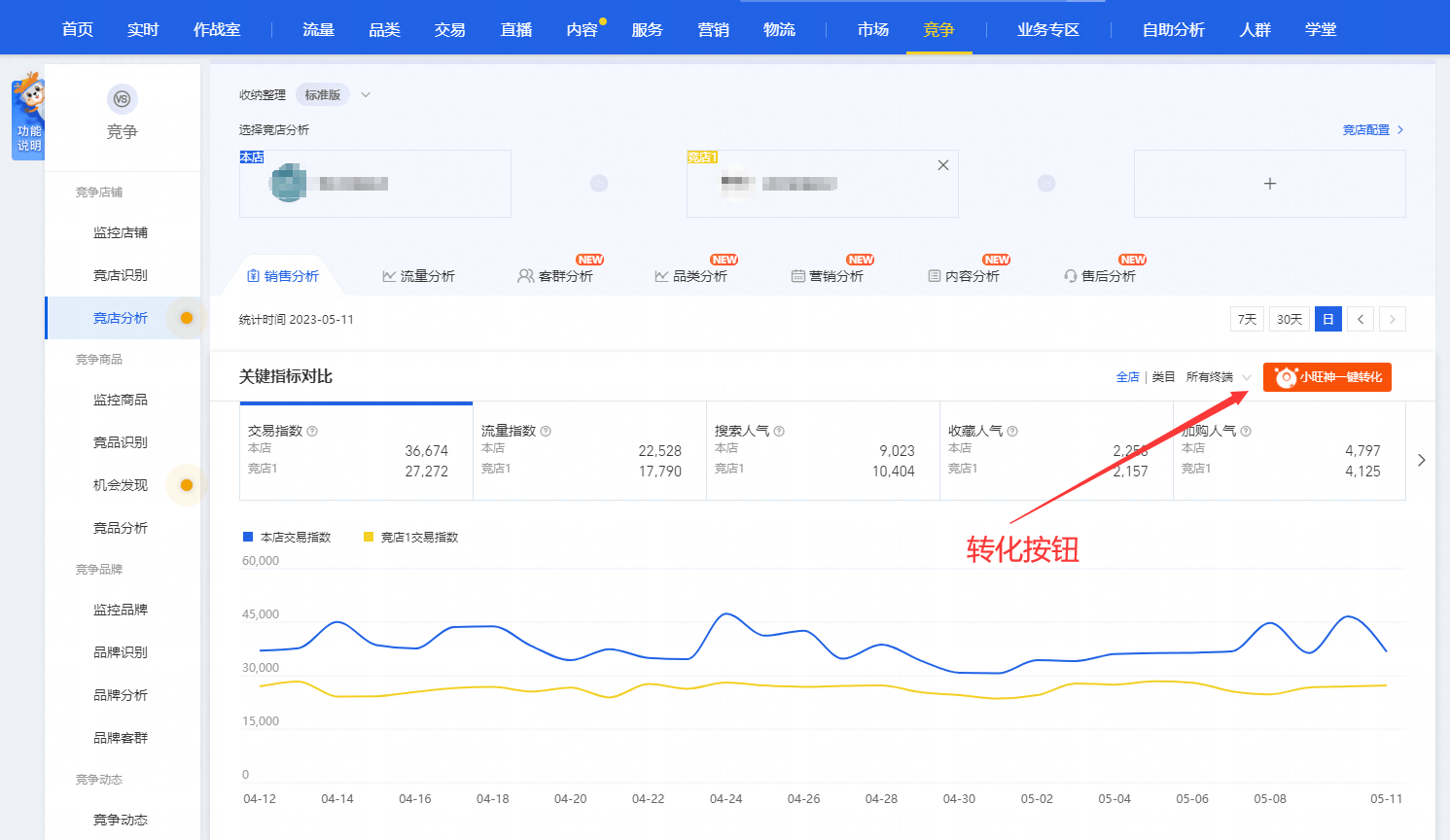The width and height of the screenshot is (1450, 840).
Task: Select the 日 time range option
Action: click(x=1327, y=319)
